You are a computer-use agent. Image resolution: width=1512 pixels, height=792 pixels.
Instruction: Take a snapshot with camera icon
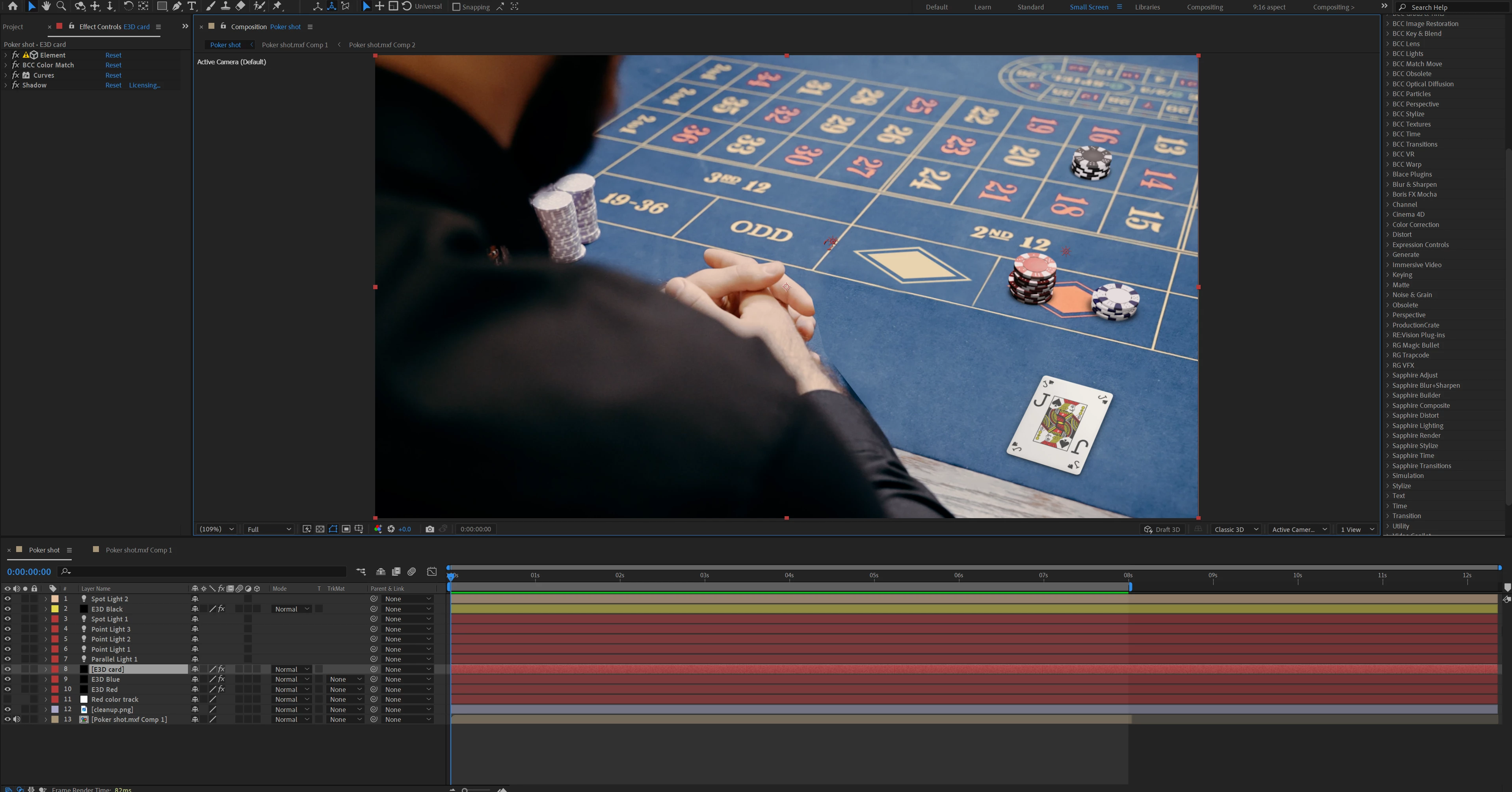coord(430,529)
